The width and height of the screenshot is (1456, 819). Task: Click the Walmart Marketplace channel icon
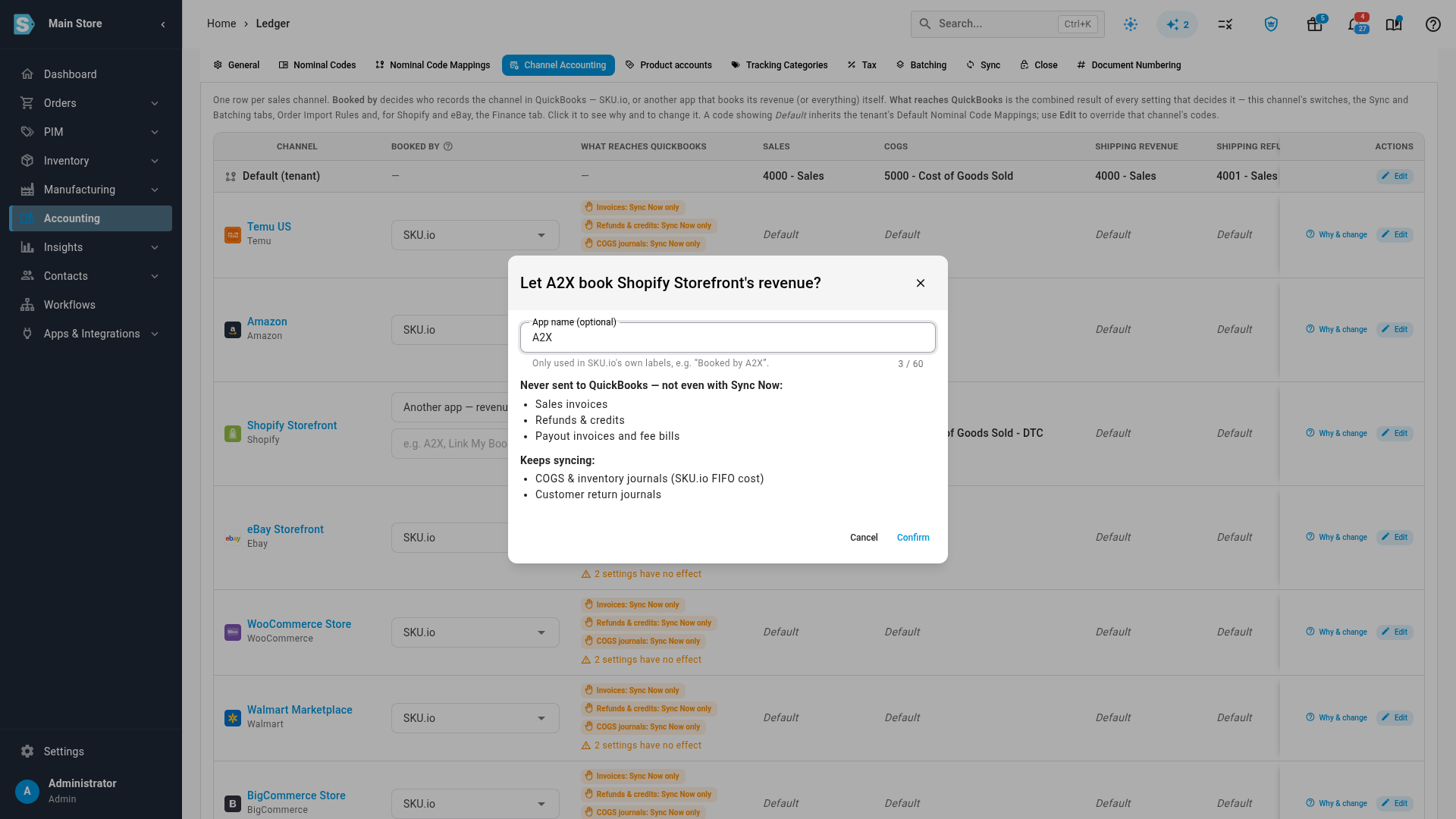[233, 717]
